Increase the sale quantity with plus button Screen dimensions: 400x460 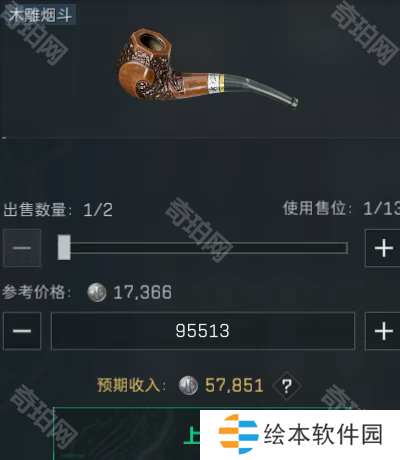click(x=383, y=248)
